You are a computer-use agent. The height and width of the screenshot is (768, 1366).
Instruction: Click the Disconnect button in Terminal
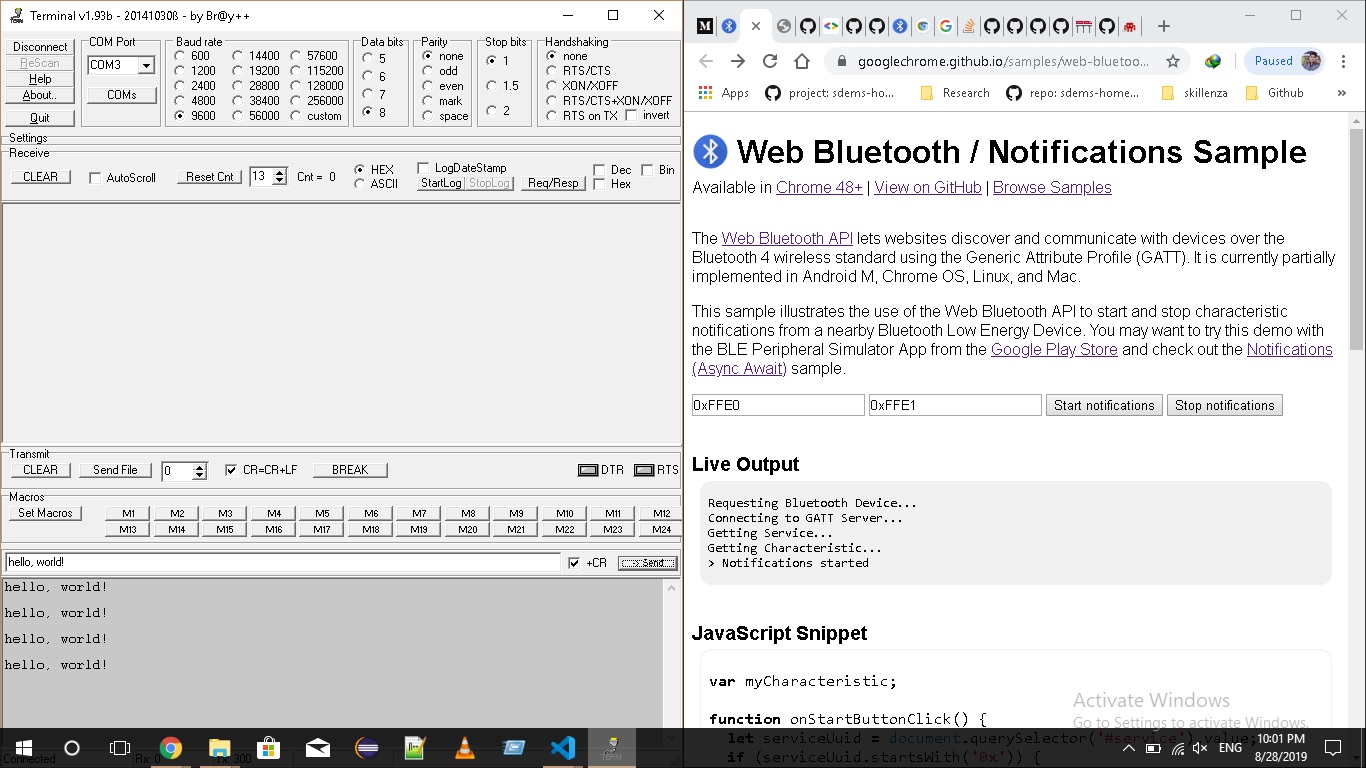tap(40, 47)
